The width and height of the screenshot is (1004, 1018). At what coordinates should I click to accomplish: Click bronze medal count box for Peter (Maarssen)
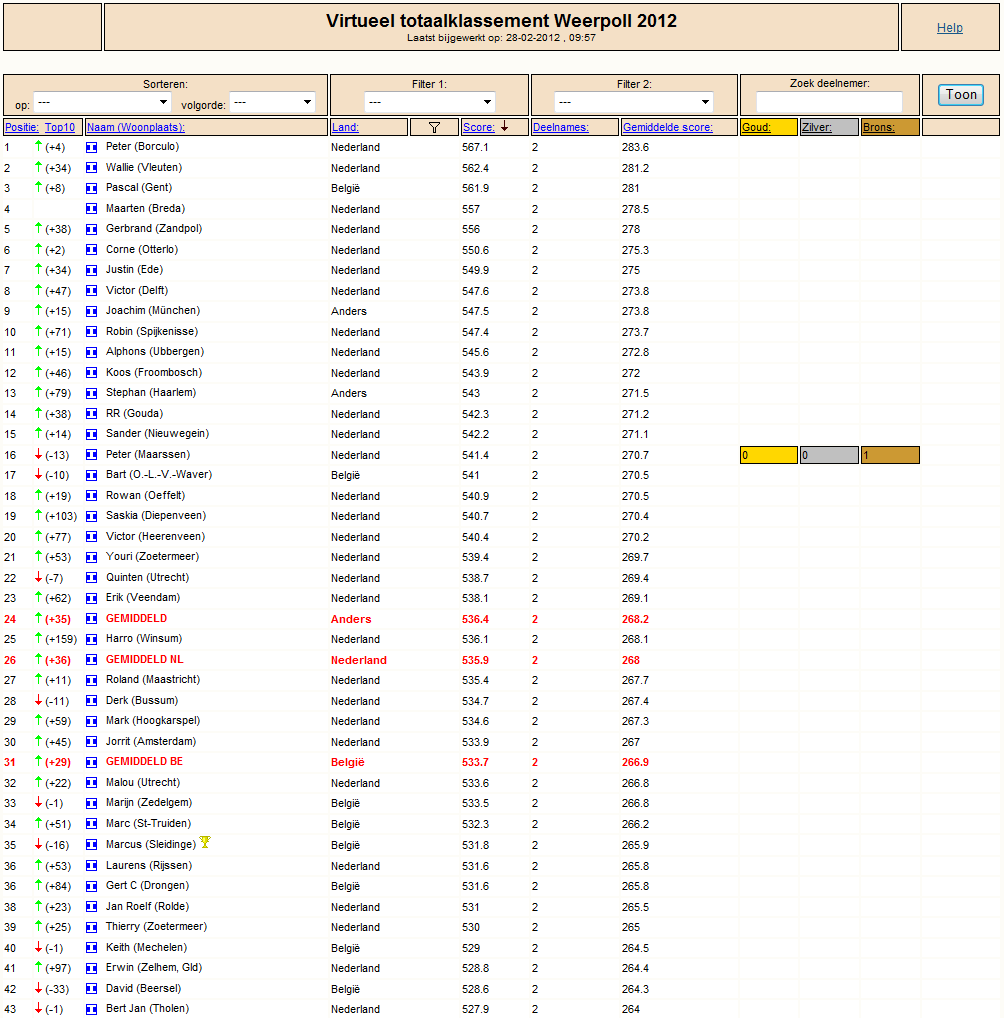(x=890, y=455)
